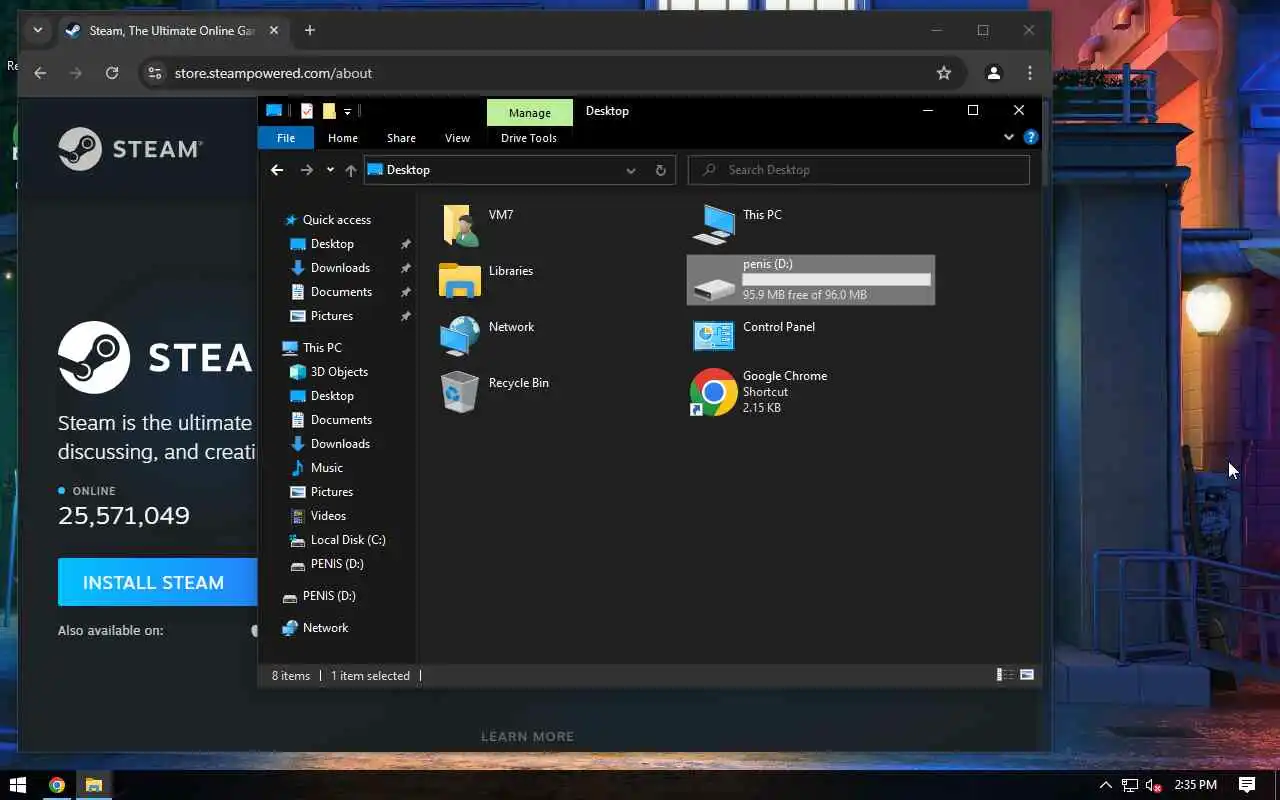
Task: Switch to the Home ribbon tab
Action: [343, 138]
